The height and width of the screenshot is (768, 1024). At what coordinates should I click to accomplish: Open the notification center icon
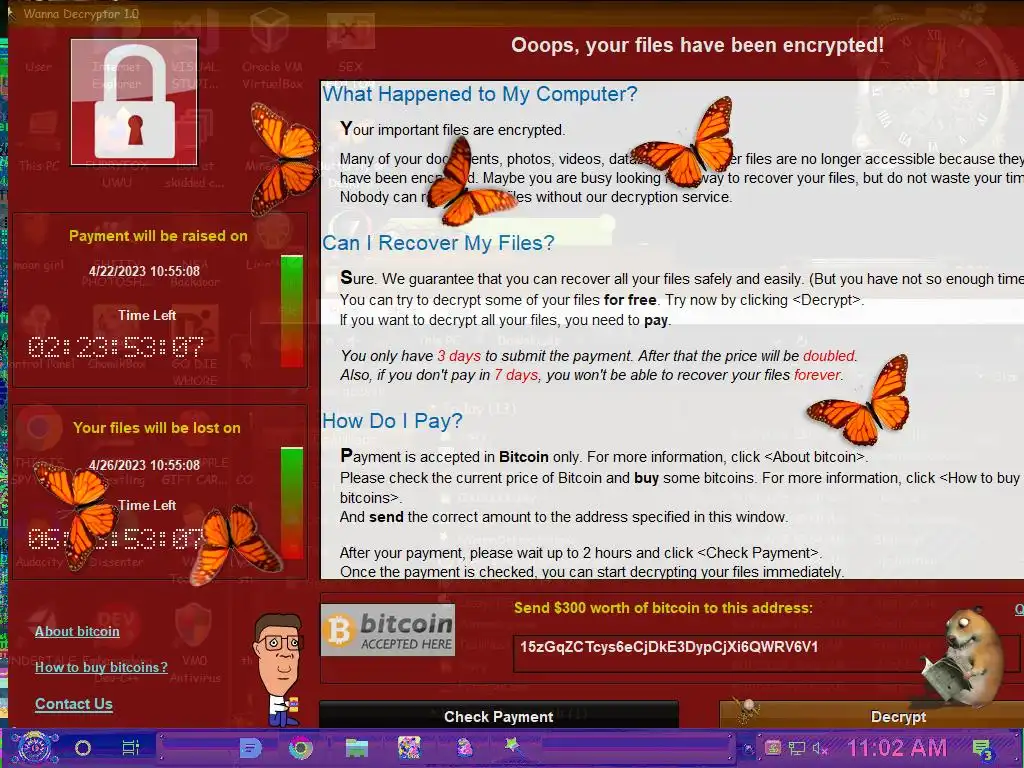982,749
